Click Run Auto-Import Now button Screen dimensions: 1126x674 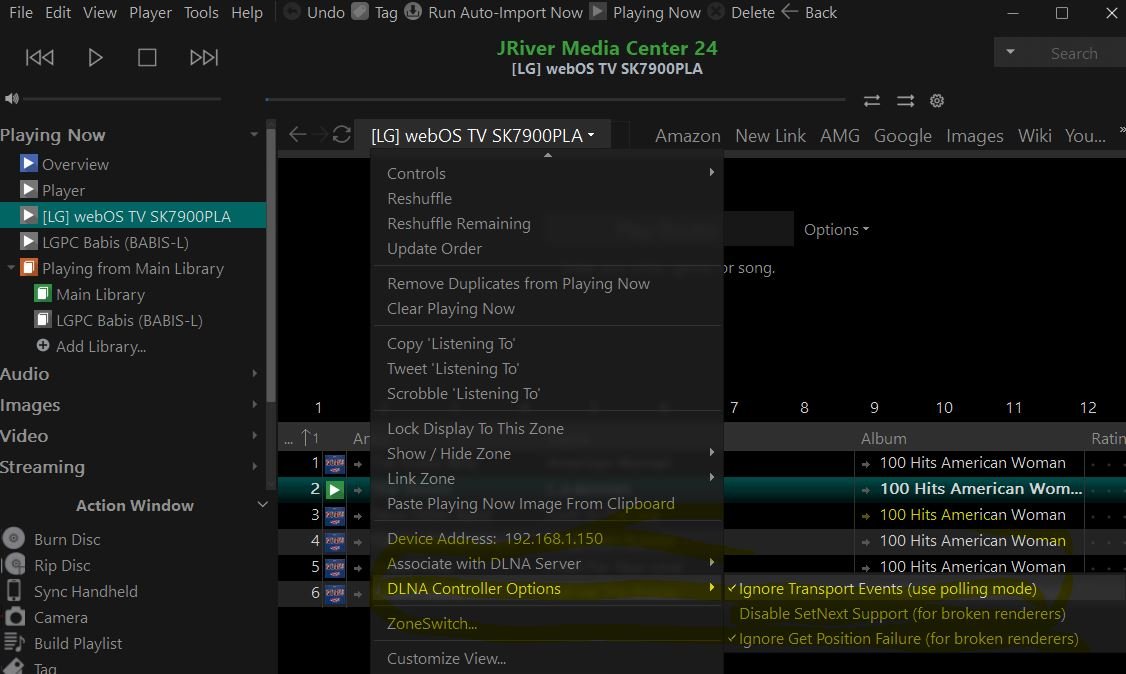pyautogui.click(x=504, y=13)
